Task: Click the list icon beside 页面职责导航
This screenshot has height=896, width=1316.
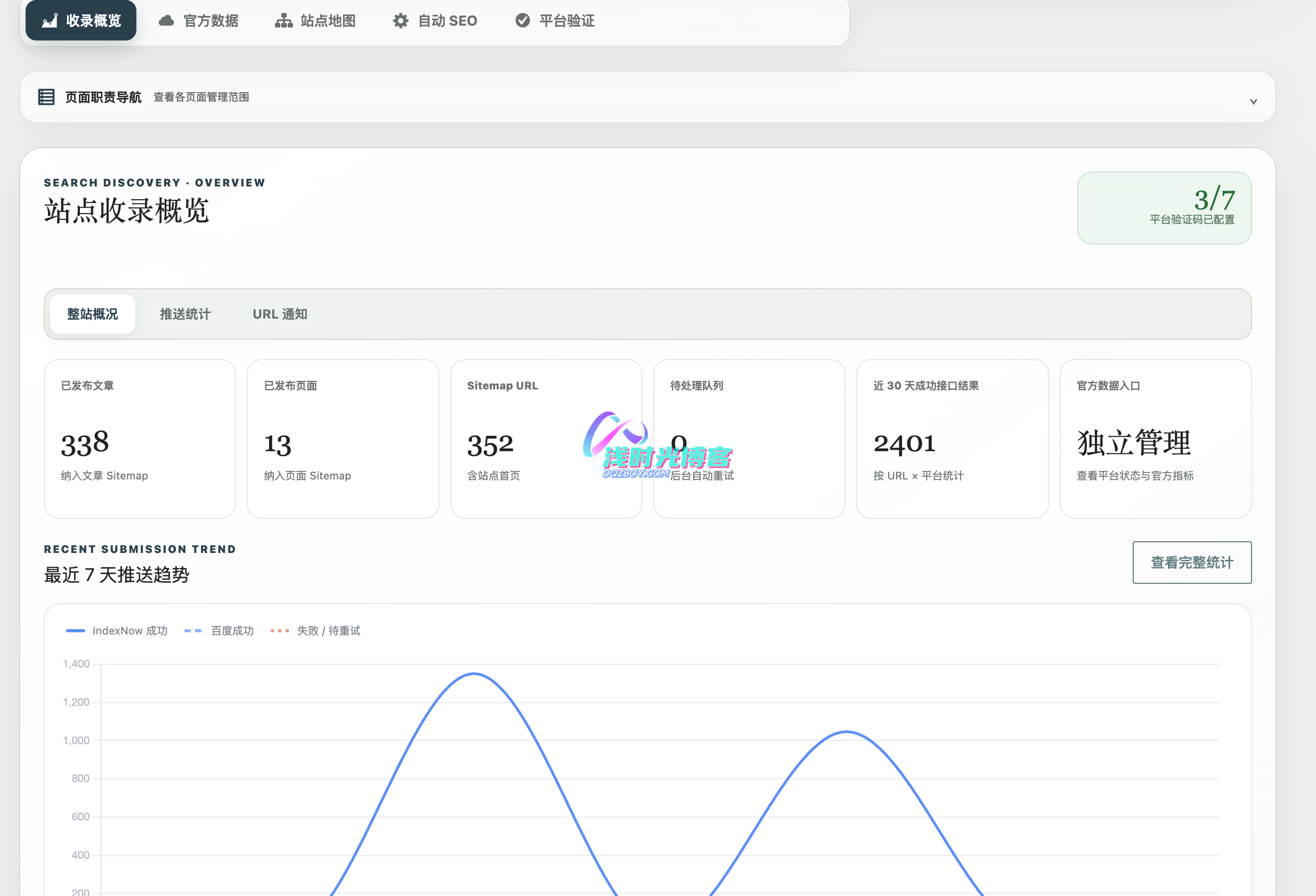Action: [46, 97]
